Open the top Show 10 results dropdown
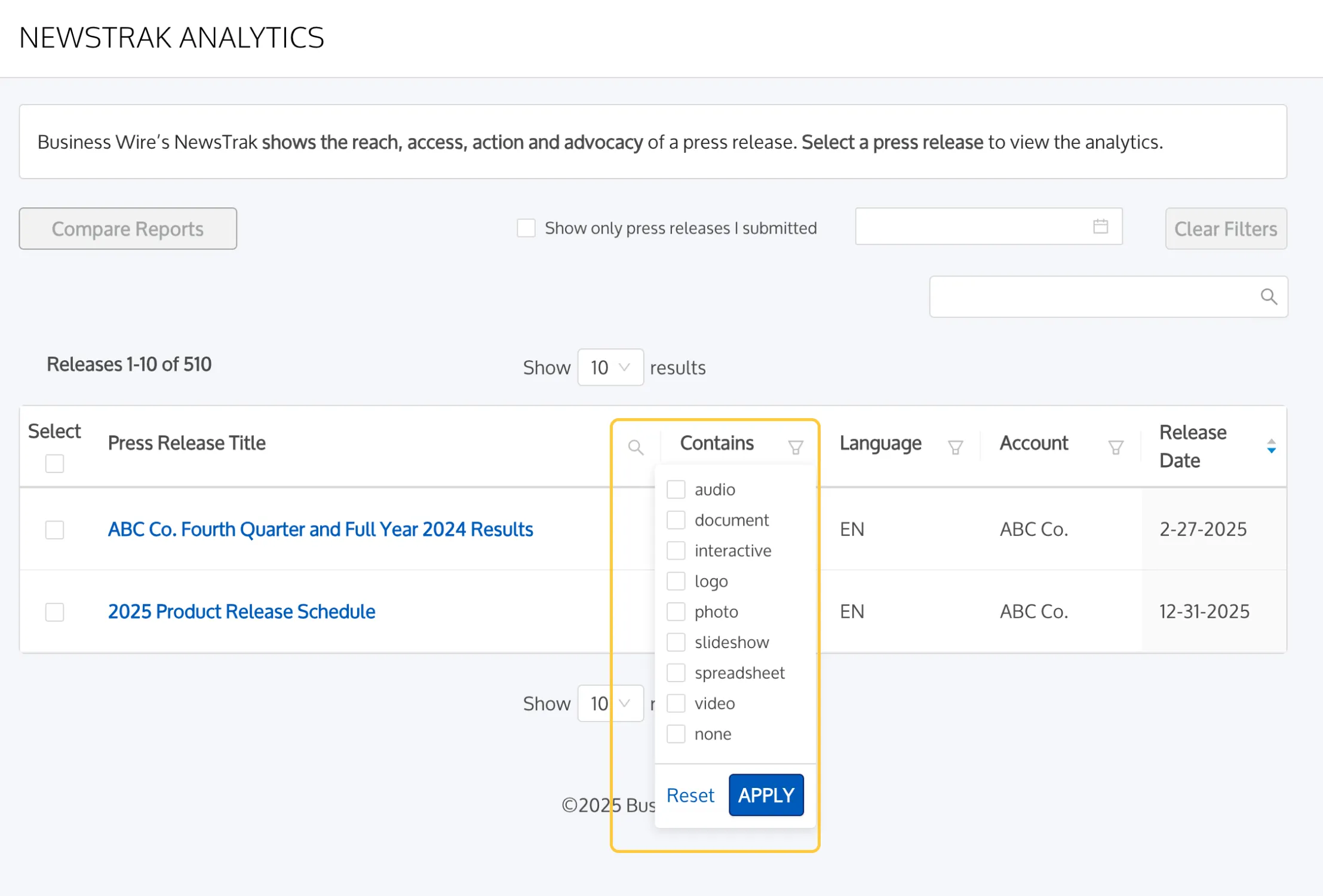The height and width of the screenshot is (896, 1323). (x=610, y=367)
